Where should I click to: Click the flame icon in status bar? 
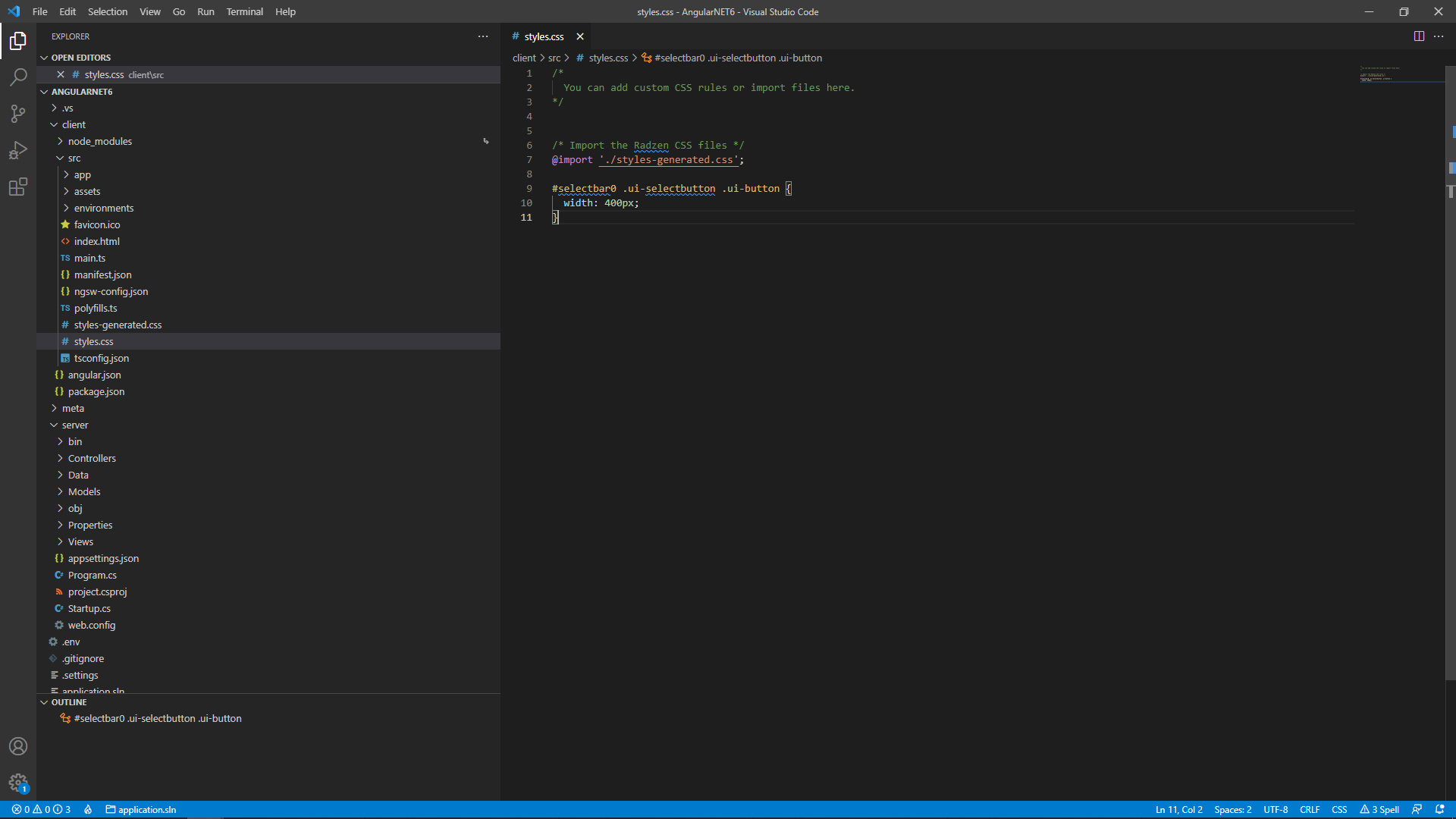tap(88, 810)
